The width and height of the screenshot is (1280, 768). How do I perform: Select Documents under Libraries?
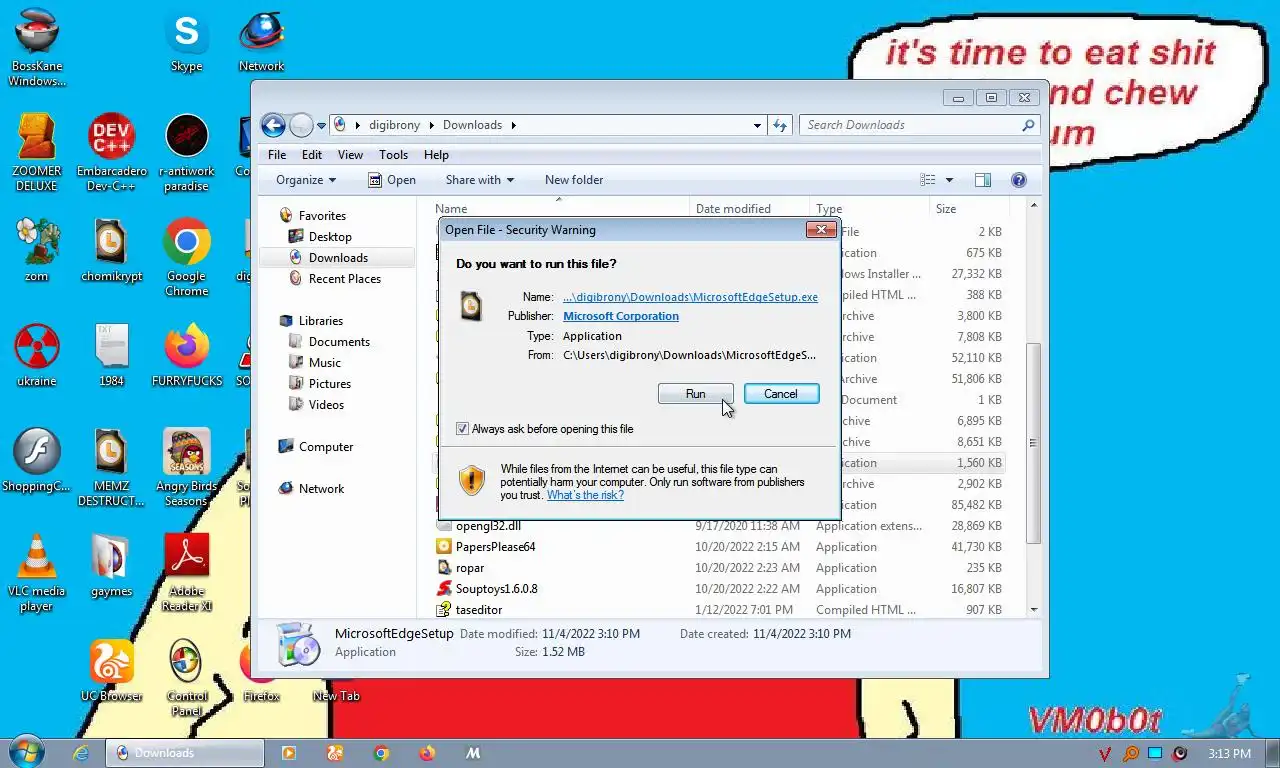coord(339,342)
